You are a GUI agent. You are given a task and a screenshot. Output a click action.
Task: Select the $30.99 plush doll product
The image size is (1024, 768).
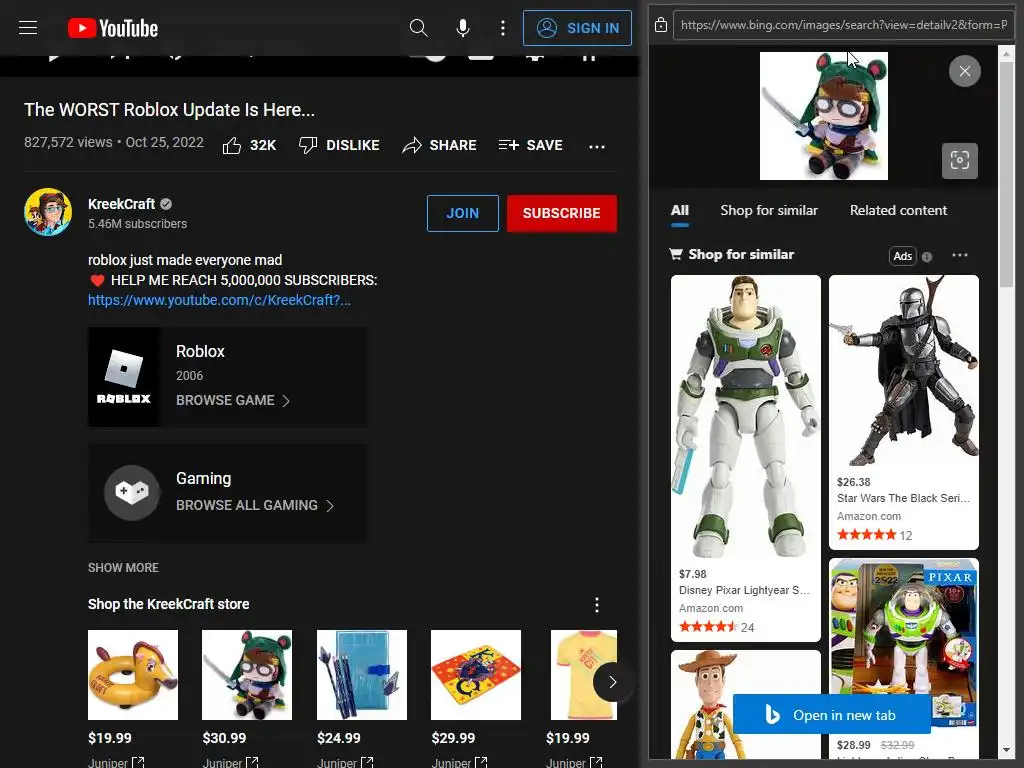[247, 675]
